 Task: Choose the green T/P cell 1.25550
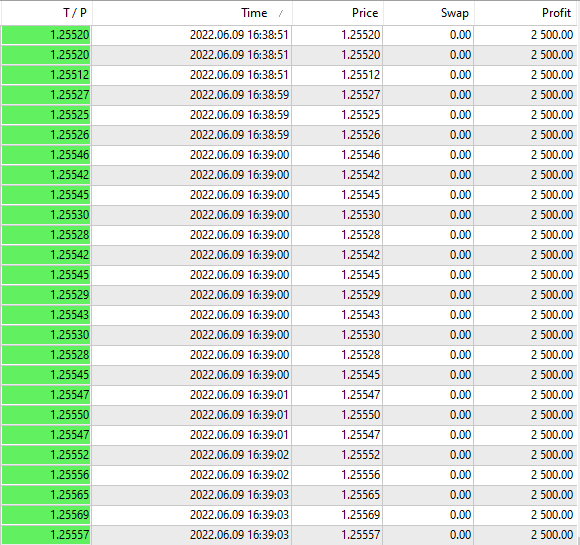point(46,415)
